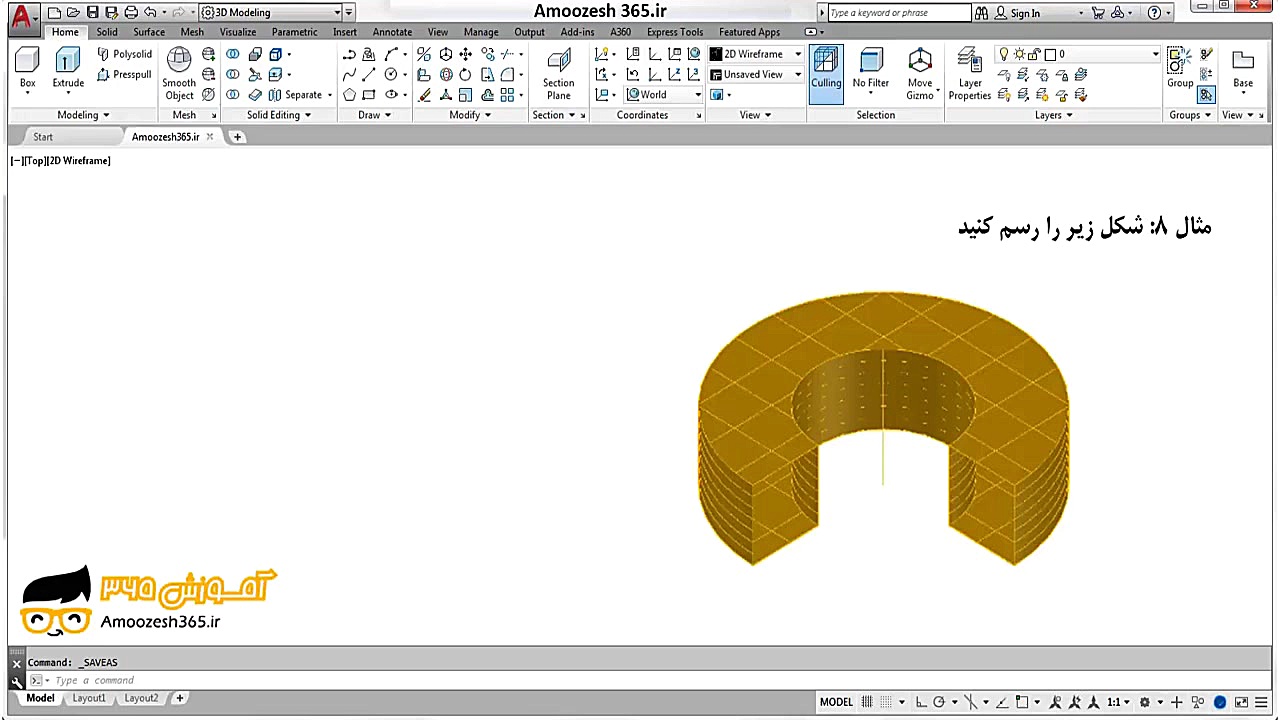Open the Layout1 tab
The width and height of the screenshot is (1280, 720).
88,698
